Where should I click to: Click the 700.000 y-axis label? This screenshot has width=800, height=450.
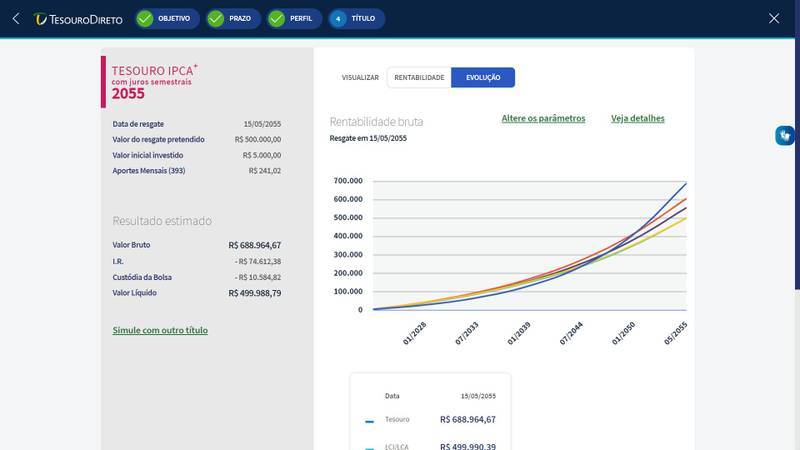[x=348, y=181]
